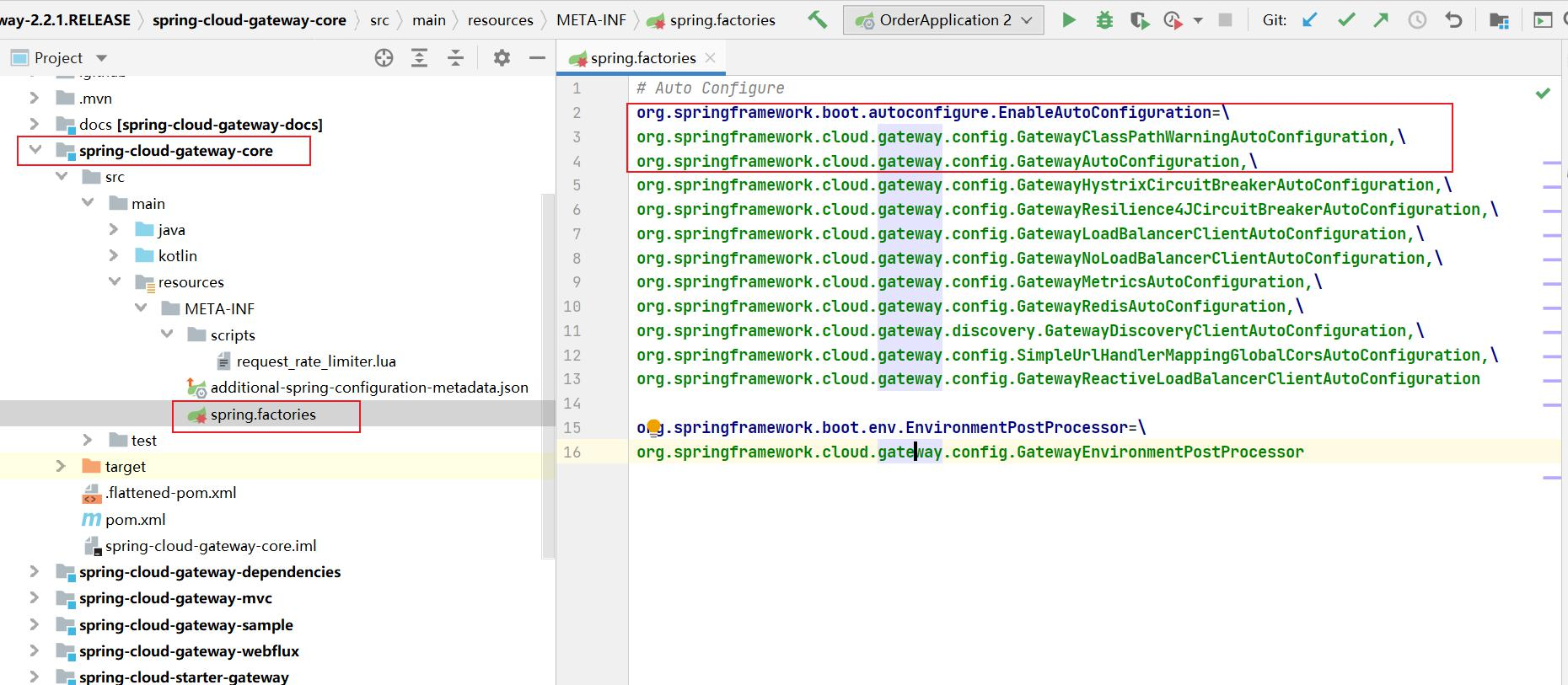Click the # Auto Configure comment
This screenshot has height=685, width=1568.
711,88
